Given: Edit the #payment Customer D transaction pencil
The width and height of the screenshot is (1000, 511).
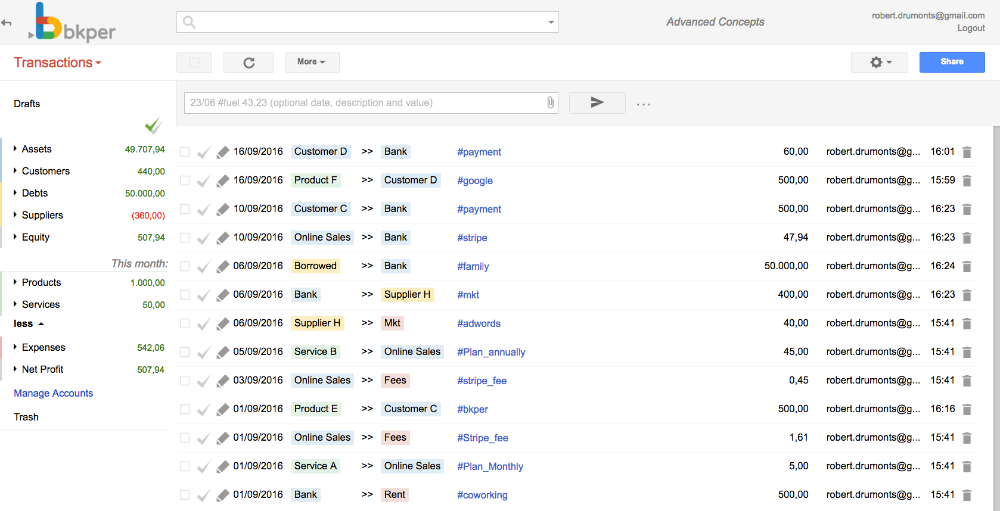Looking at the screenshot, I should (222, 152).
